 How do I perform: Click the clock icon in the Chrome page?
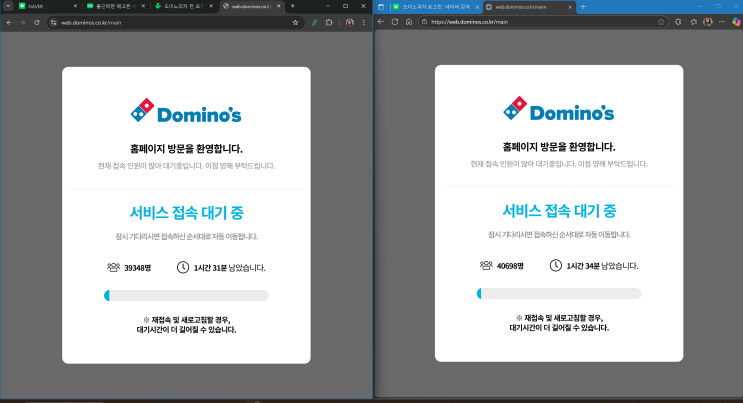[183, 267]
